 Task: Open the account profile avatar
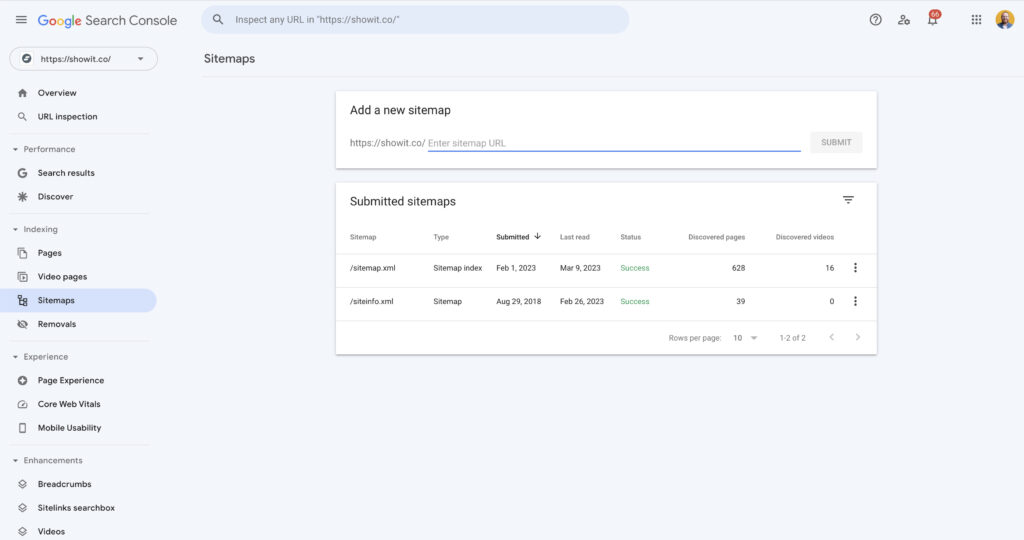[x=1004, y=20]
